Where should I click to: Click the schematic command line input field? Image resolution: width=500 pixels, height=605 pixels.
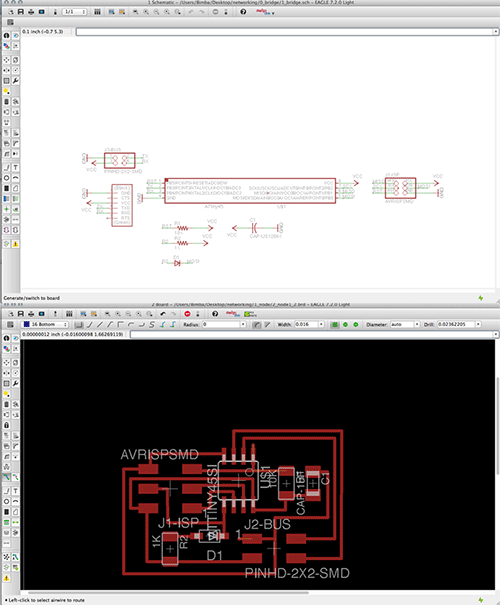coord(285,32)
